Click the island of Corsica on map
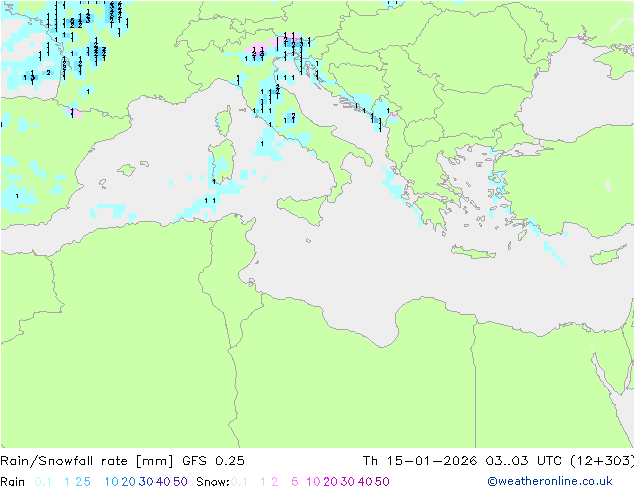Screen dimensions: 634x490 point(224,121)
